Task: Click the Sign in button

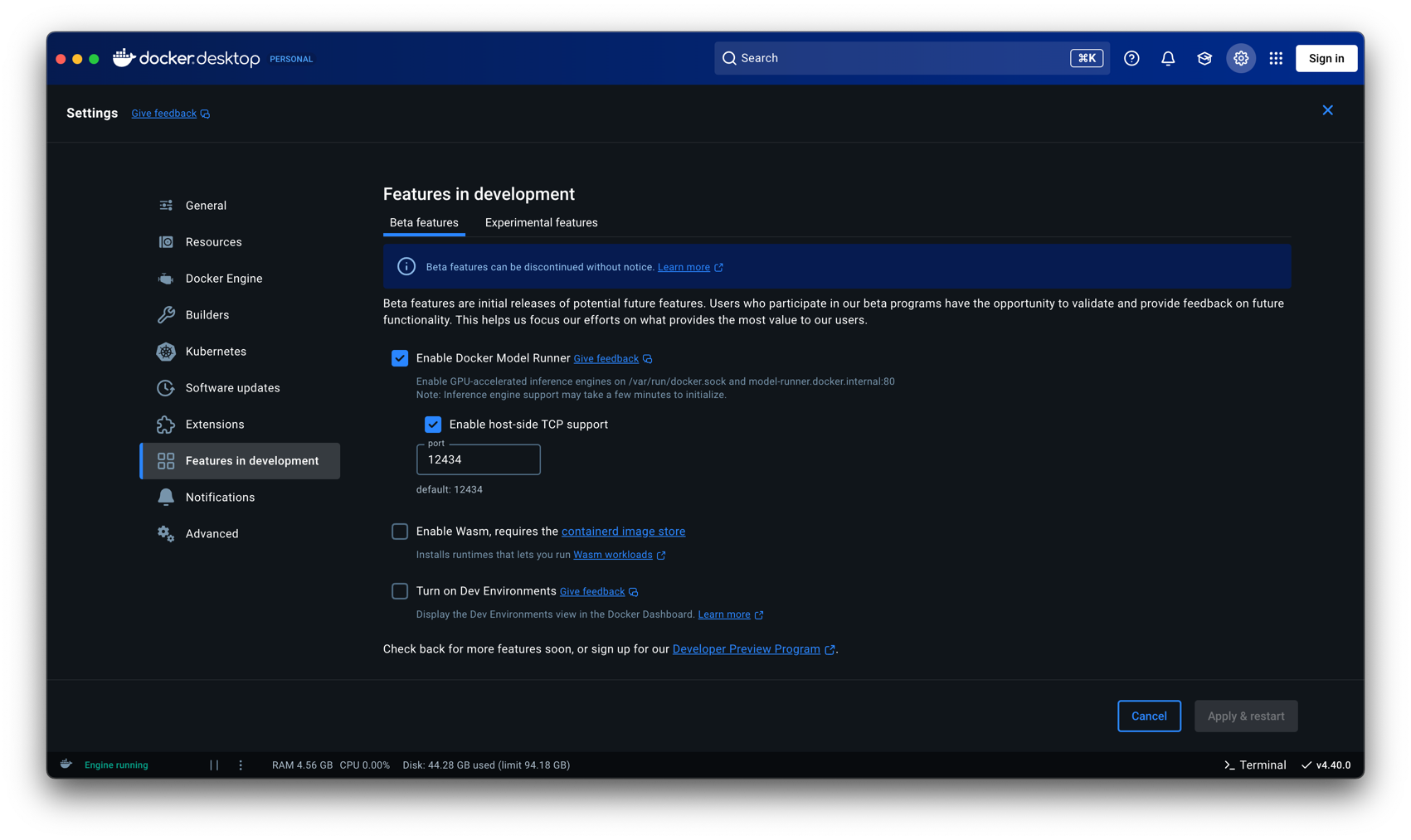Action: [1326, 58]
